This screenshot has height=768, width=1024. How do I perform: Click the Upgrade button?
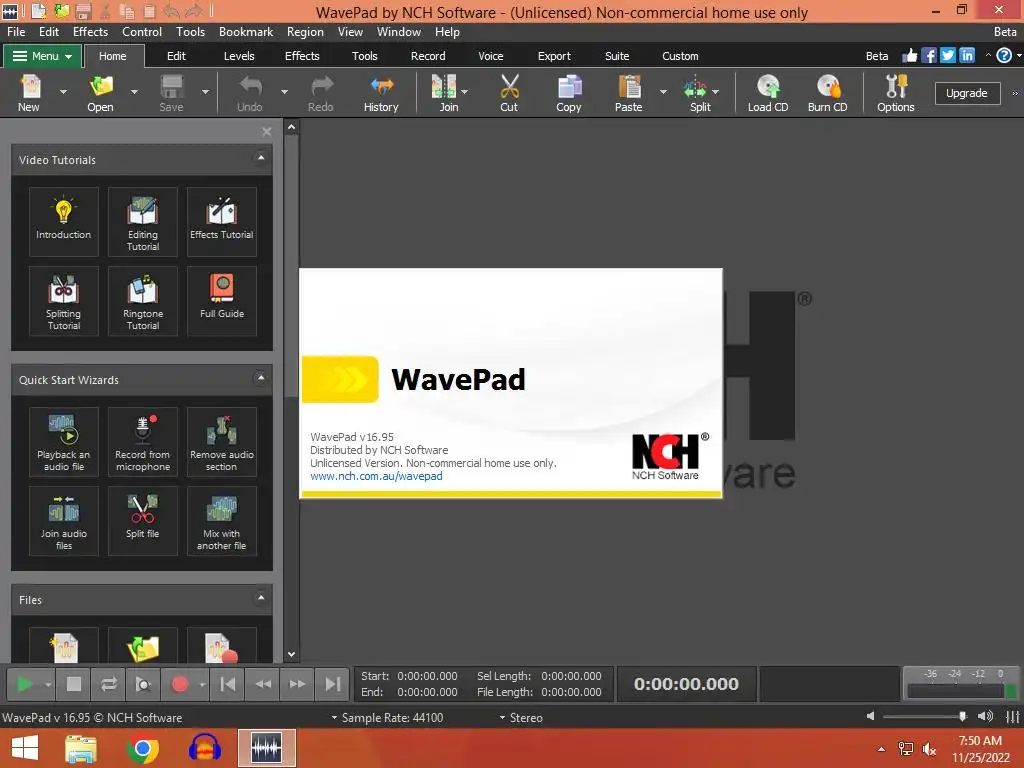pos(967,93)
